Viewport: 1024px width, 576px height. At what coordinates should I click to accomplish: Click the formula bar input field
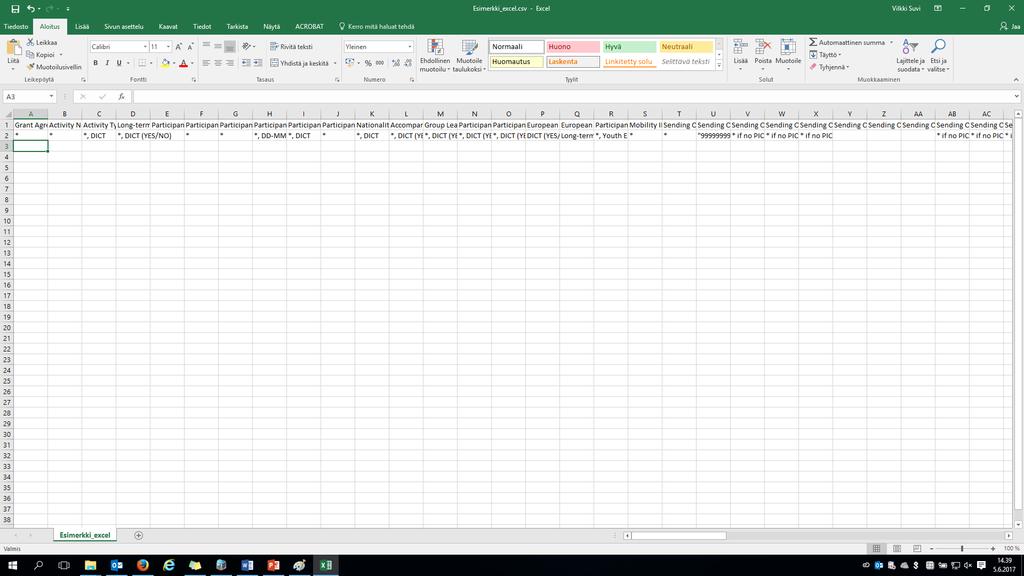[x=575, y=97]
